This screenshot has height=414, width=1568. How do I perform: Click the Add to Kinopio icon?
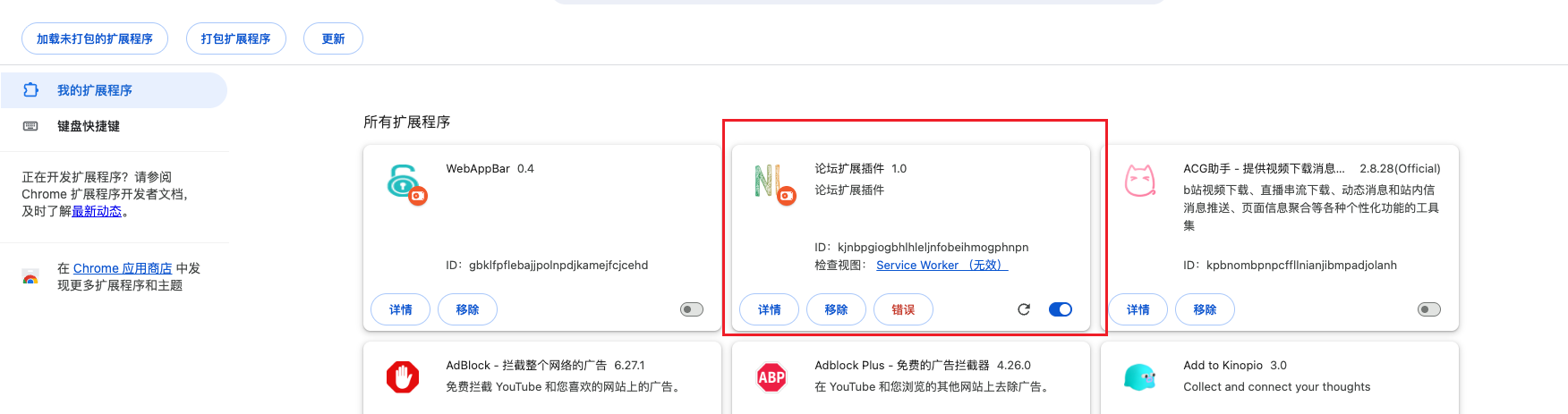1139,377
